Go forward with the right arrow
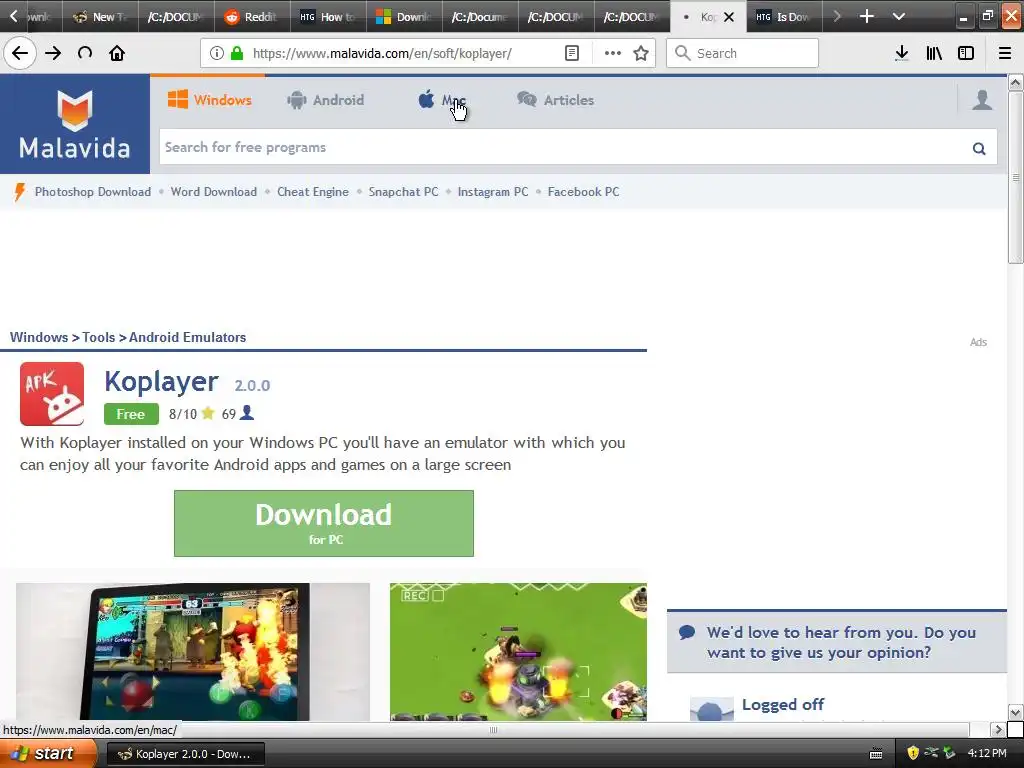This screenshot has height=768, width=1024. (x=53, y=53)
